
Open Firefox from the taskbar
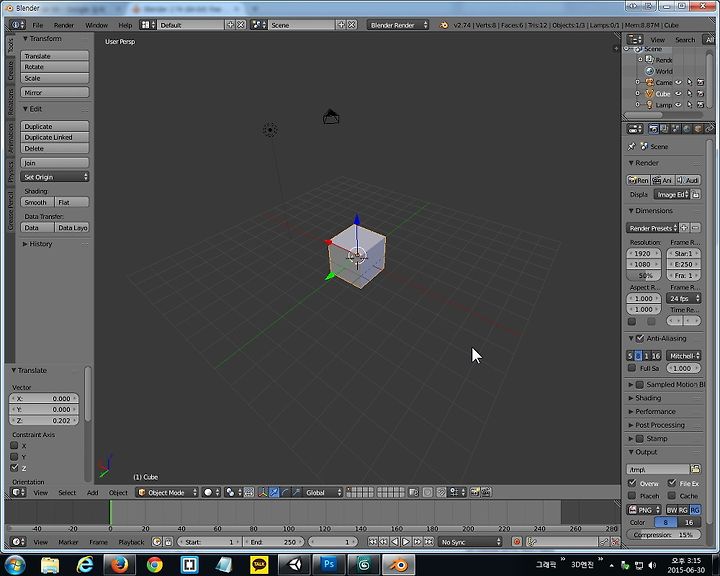pos(120,564)
